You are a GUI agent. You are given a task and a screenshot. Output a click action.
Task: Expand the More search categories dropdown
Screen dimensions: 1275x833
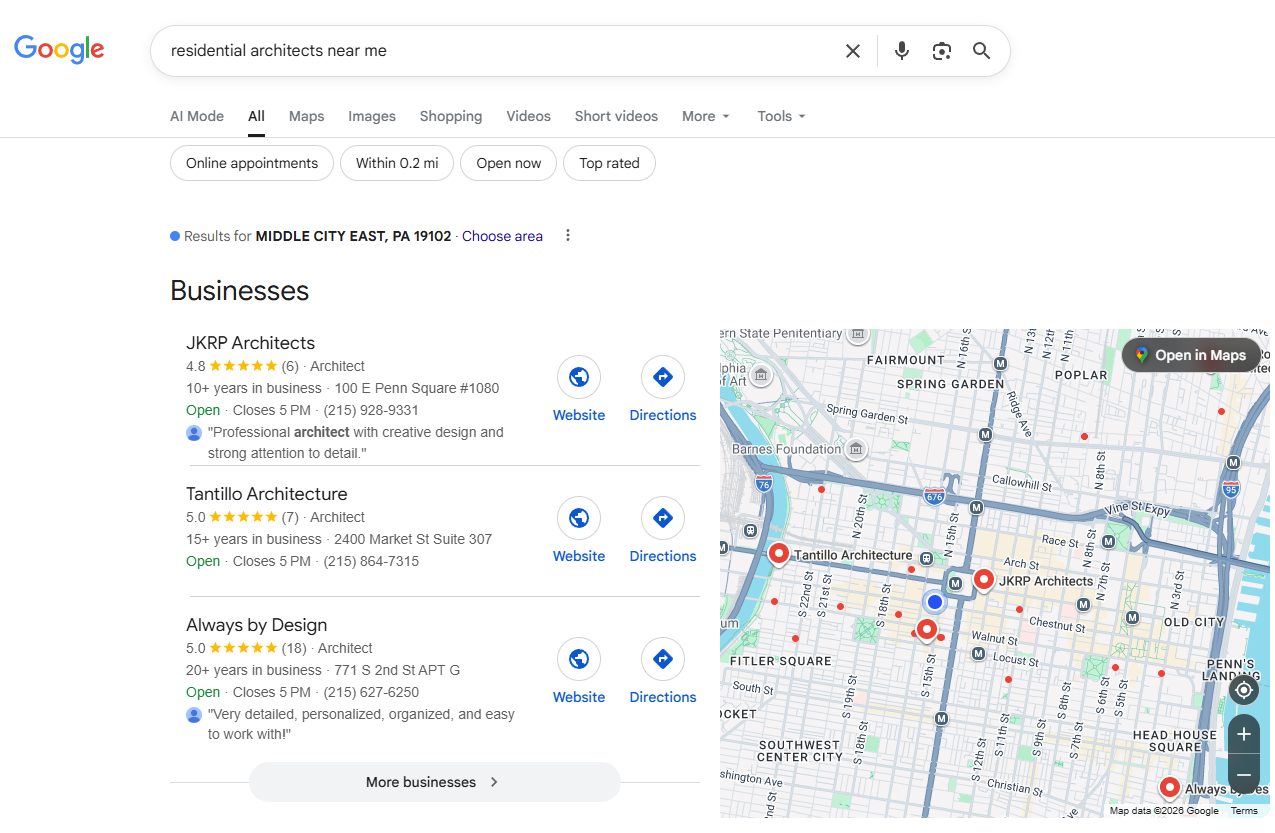pyautogui.click(x=705, y=116)
